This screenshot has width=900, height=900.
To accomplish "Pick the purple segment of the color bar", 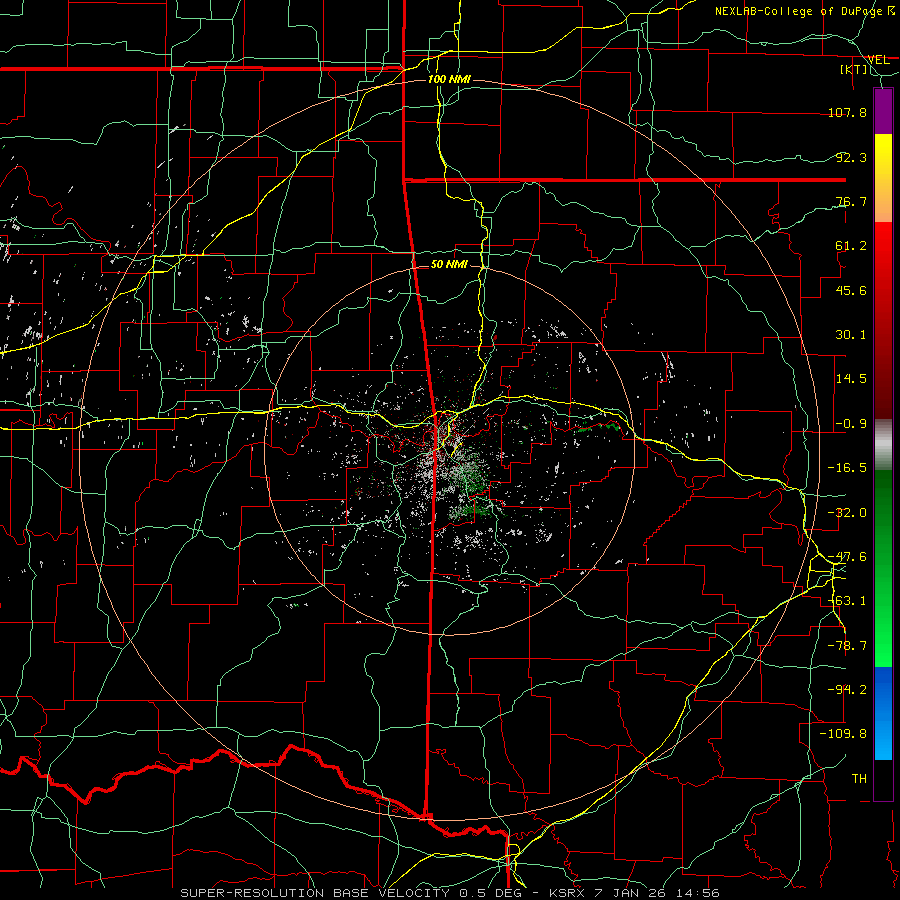I will click(883, 111).
